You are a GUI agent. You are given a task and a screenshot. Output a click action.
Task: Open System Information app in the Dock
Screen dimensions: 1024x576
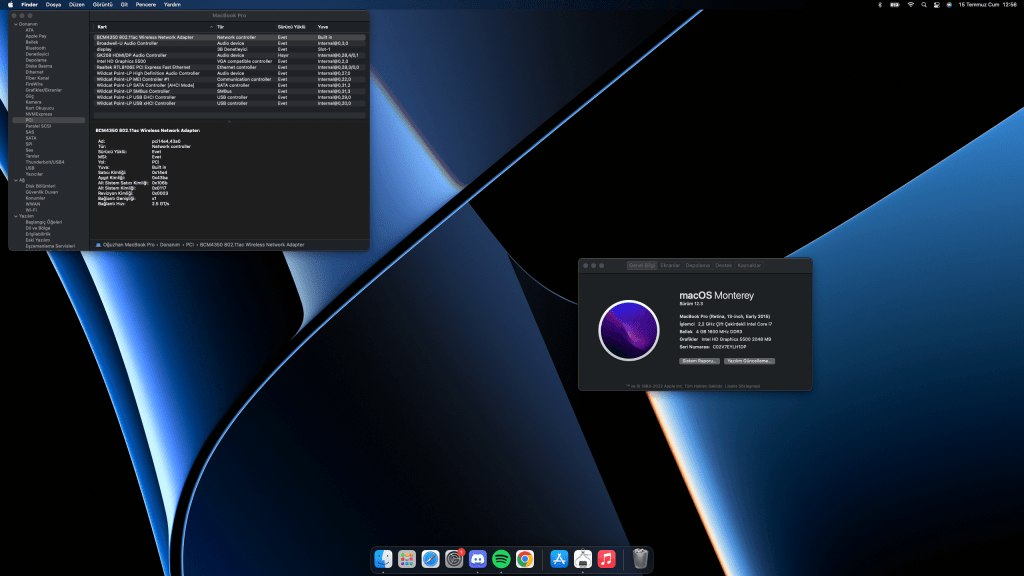(583, 559)
